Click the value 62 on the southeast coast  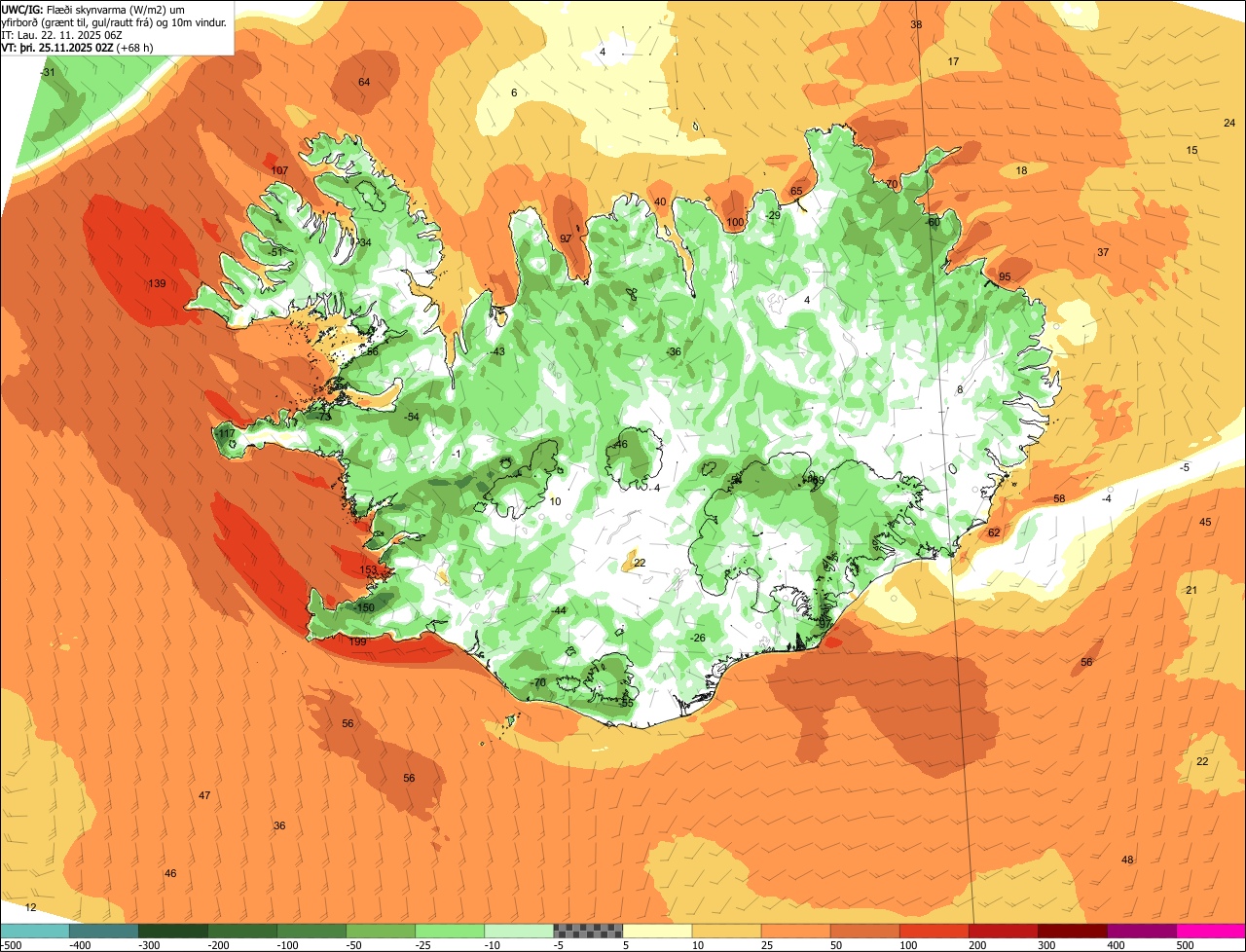pos(994,533)
